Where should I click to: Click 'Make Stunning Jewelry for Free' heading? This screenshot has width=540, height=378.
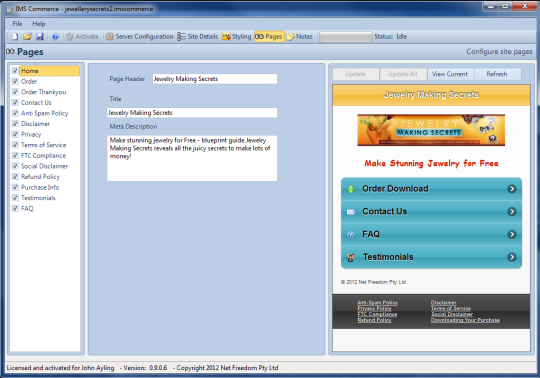432,163
